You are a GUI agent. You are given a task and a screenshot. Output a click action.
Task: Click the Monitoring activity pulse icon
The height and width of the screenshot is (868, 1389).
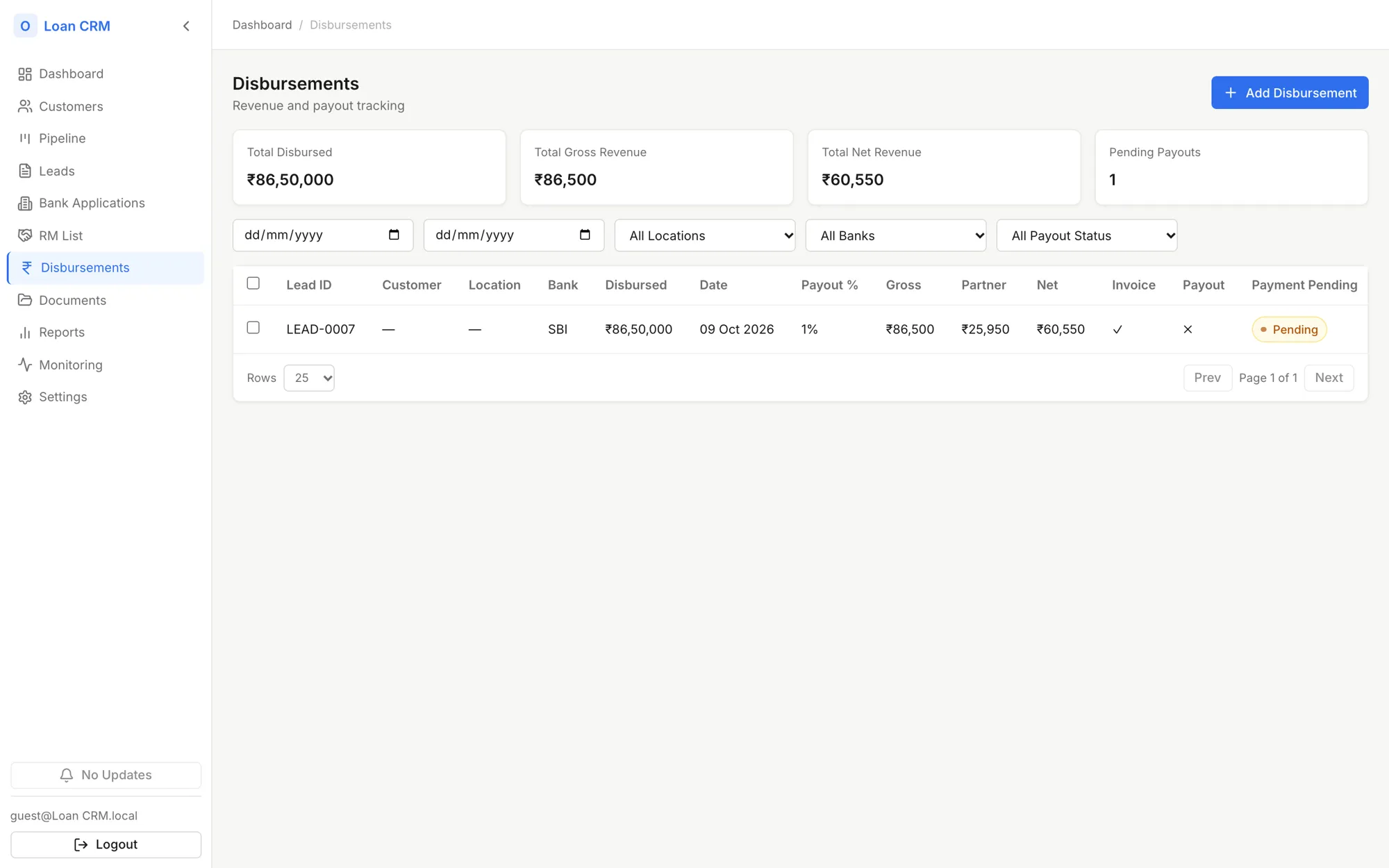pos(25,365)
